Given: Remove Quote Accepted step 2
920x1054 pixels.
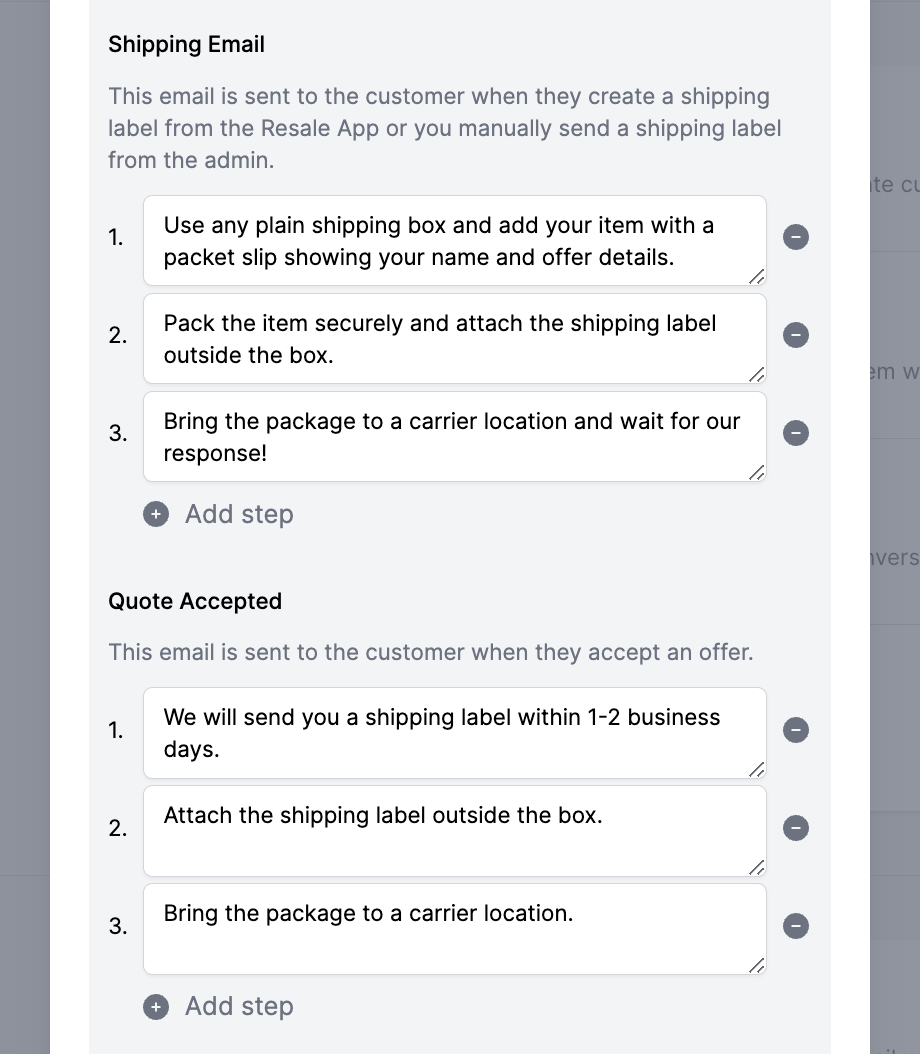Looking at the screenshot, I should tap(796, 828).
